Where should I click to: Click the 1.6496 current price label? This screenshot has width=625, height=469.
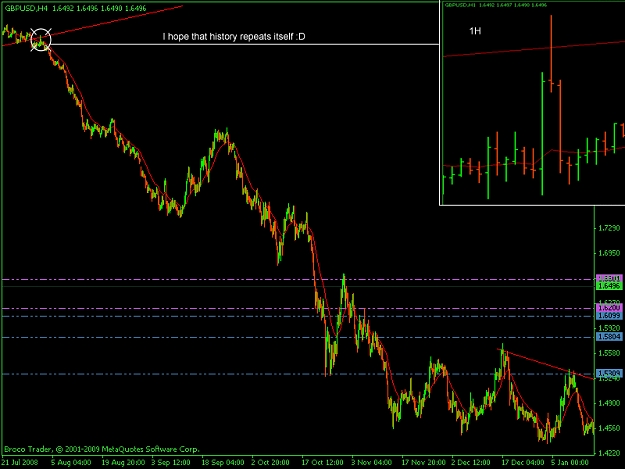pos(609,286)
